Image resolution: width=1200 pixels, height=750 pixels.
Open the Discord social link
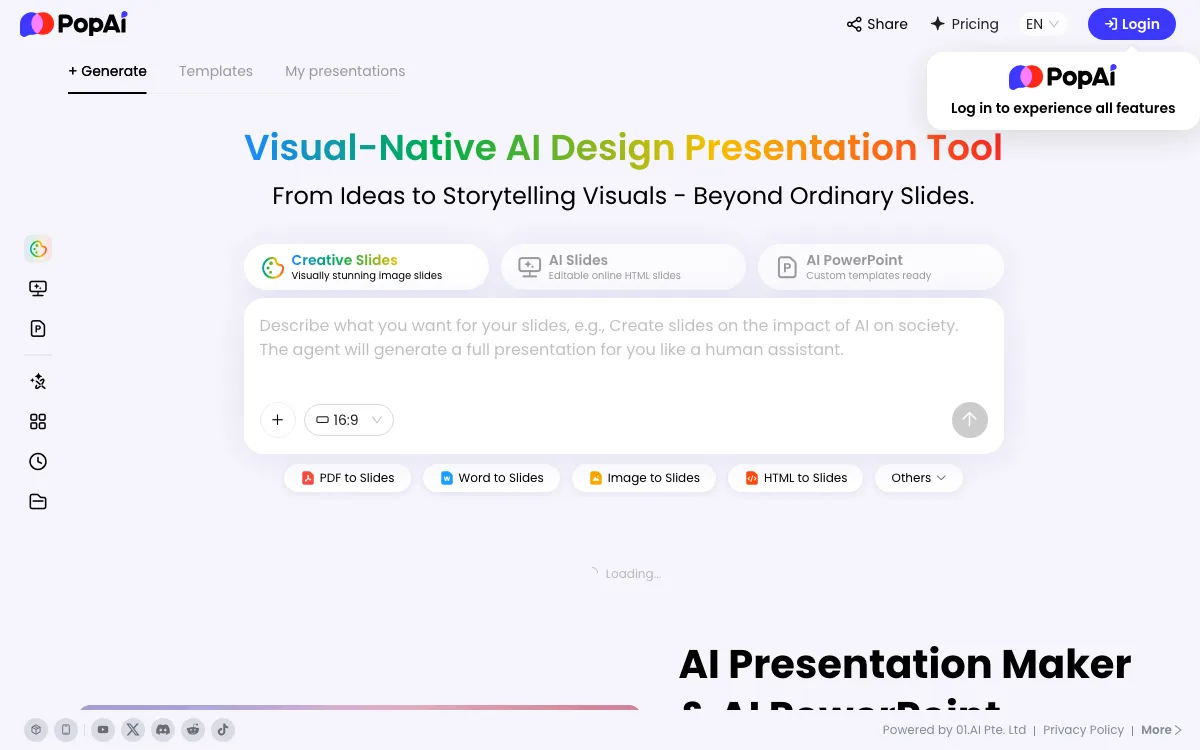point(163,730)
